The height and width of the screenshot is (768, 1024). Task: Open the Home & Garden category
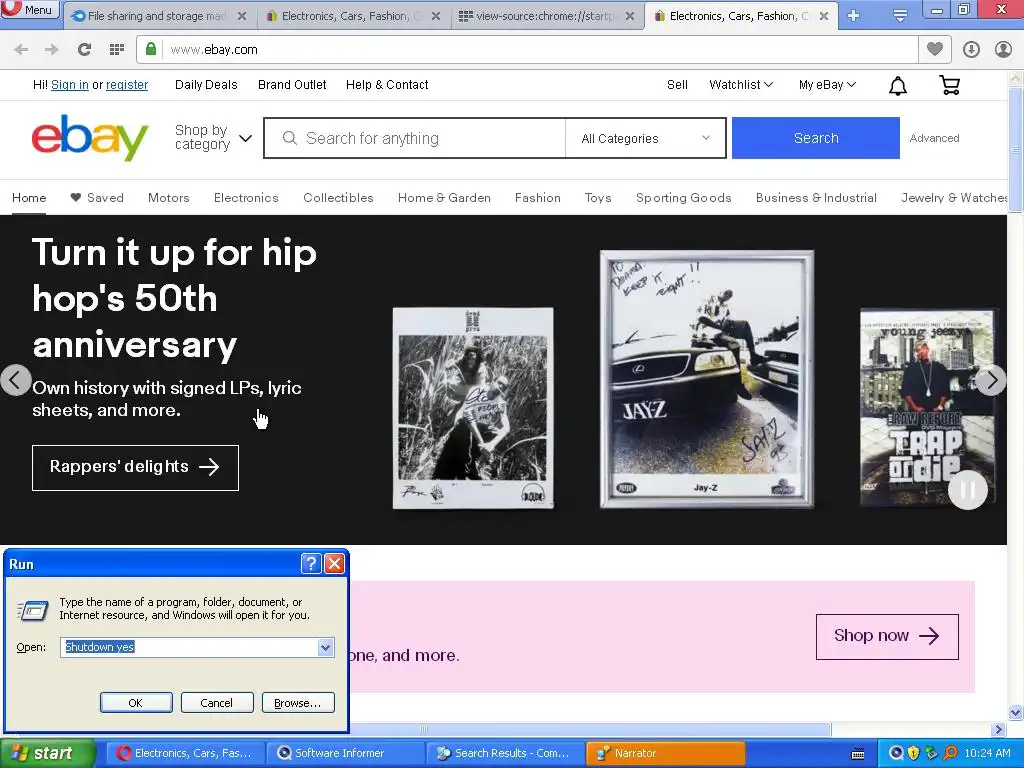coord(444,198)
